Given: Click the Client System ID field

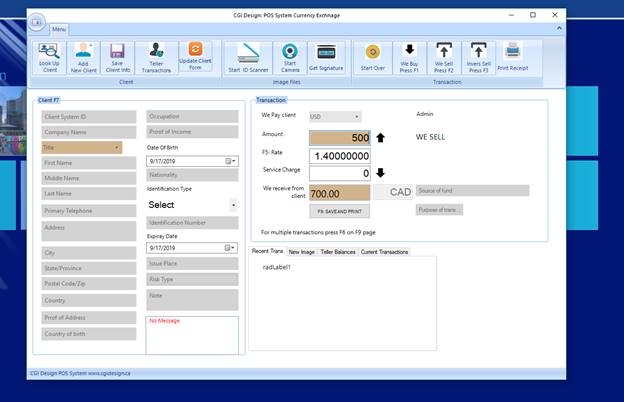Looking at the screenshot, I should tap(88, 117).
